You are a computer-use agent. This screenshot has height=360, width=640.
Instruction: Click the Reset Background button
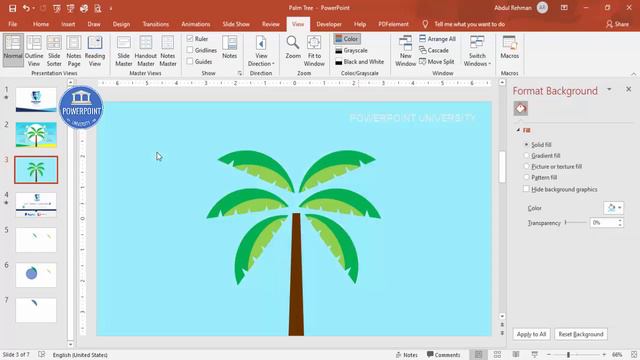coord(581,334)
